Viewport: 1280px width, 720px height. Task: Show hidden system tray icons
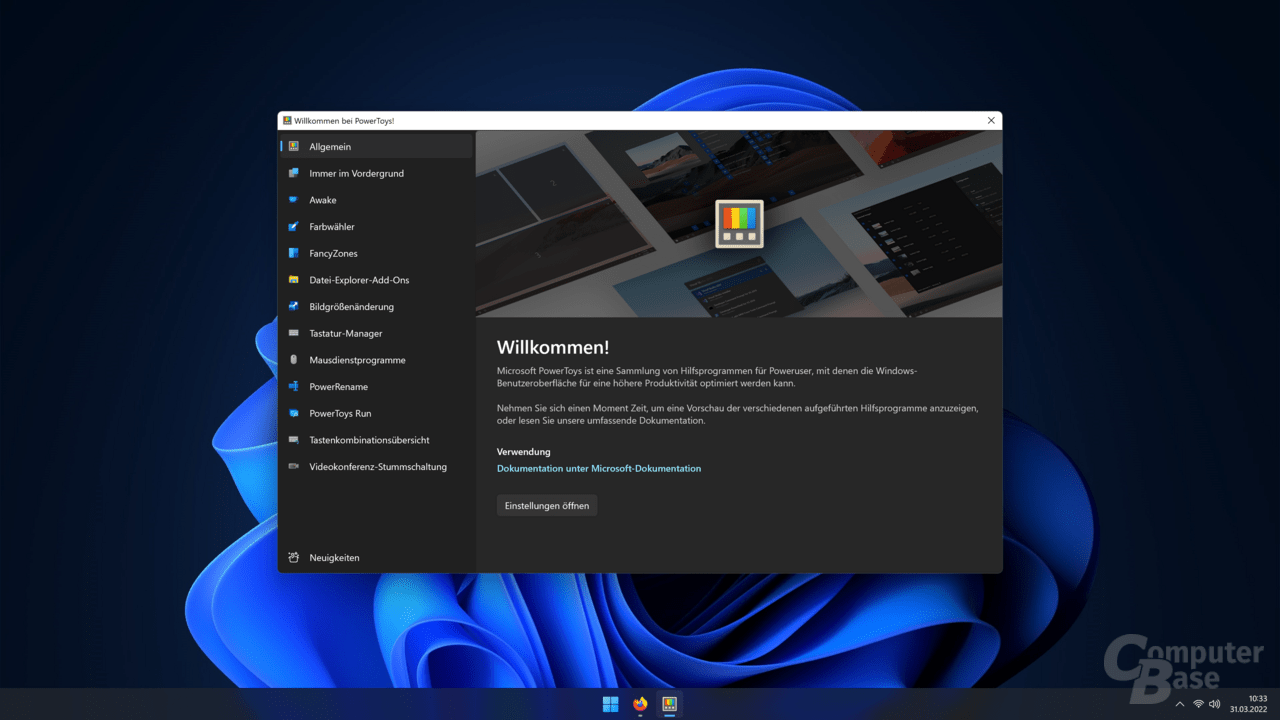point(1180,704)
